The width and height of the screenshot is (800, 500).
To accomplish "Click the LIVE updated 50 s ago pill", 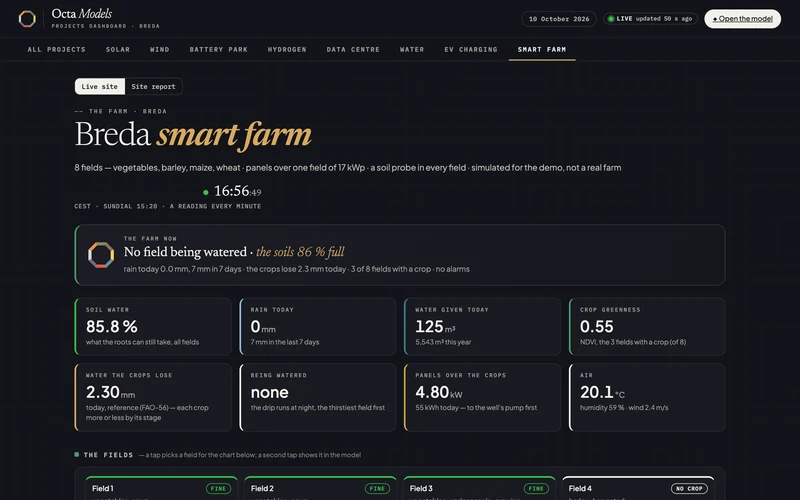I will 651,19.
